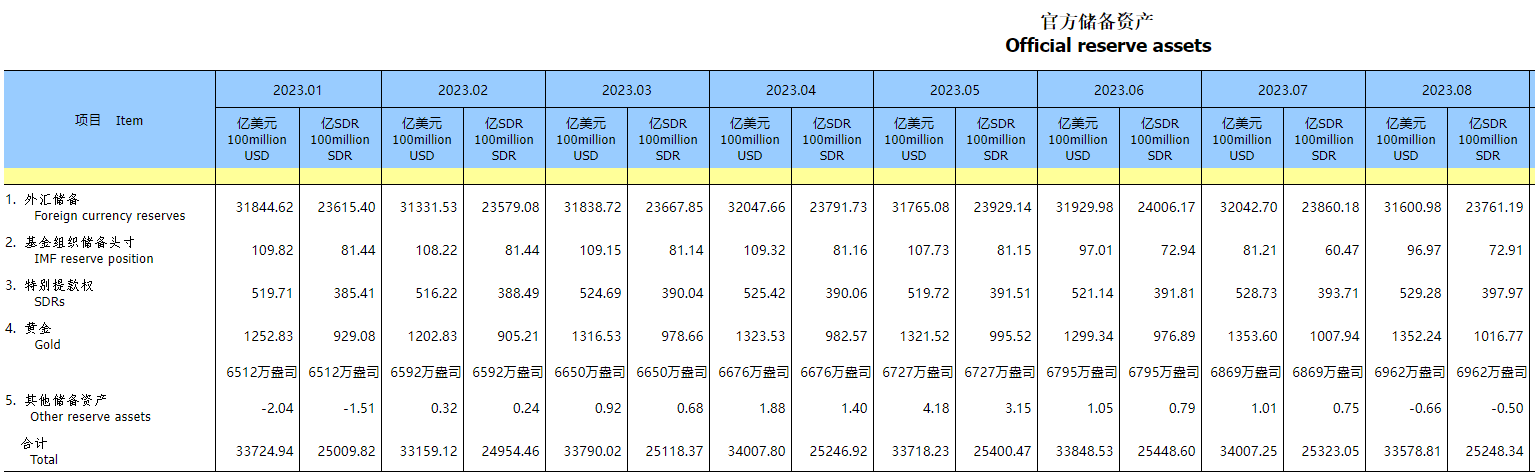This screenshot has height=476, width=1535.
Task: Click the 2023.01 month column header
Action: click(298, 90)
